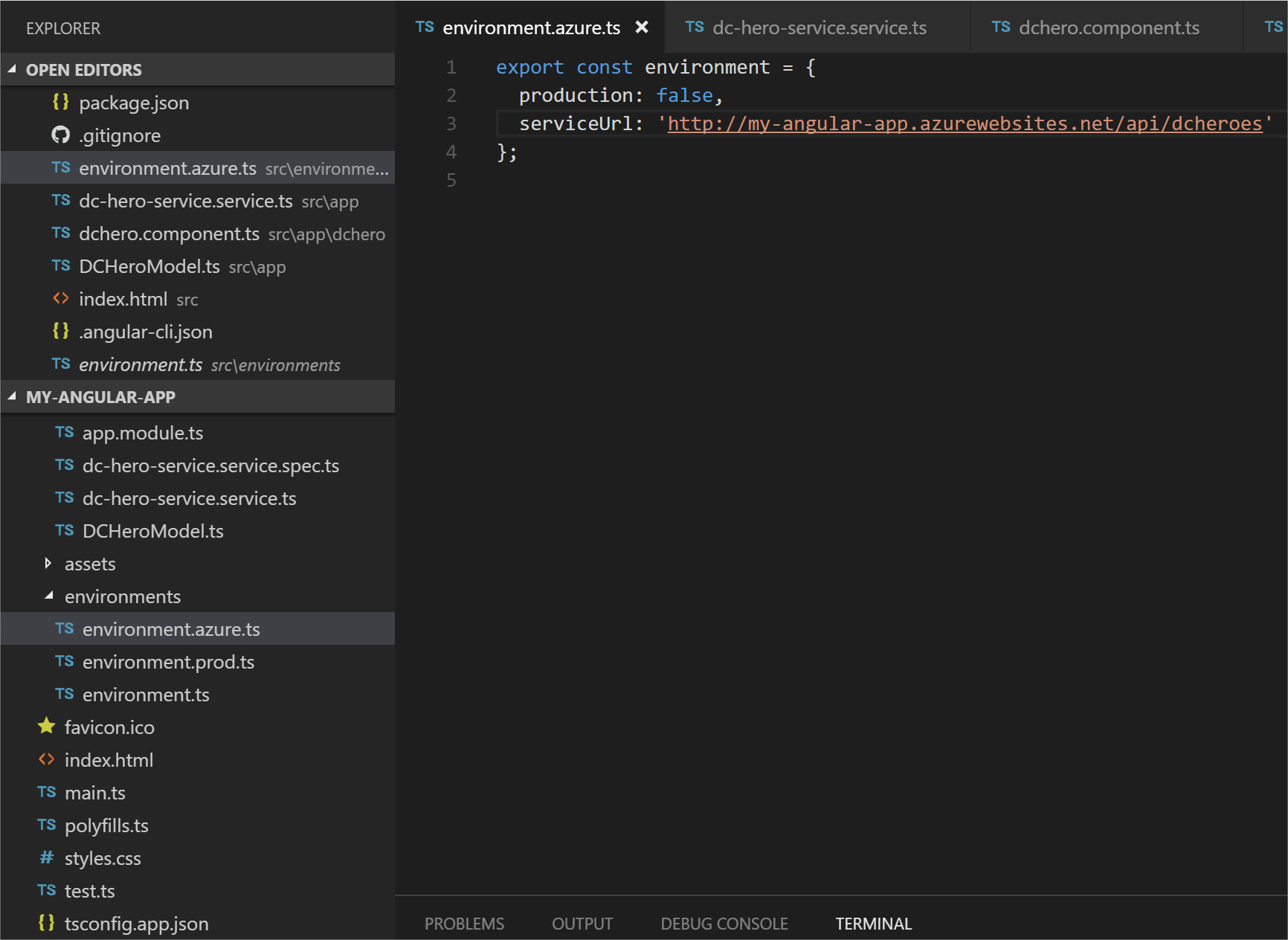Collapse the MY-ANGULAR-APP folder
Image resolution: width=1288 pixels, height=940 pixels.
pos(11,396)
